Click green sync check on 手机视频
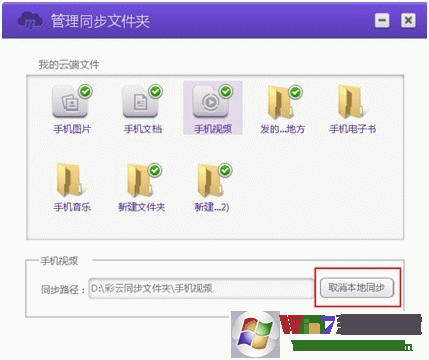The height and width of the screenshot is (360, 429). coord(226,91)
